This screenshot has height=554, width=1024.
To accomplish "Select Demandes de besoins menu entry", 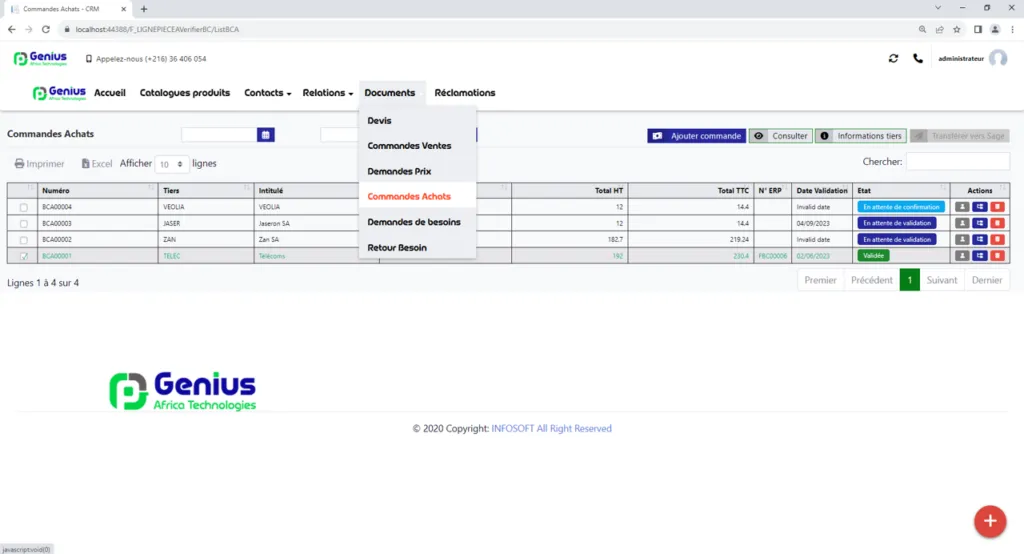I will (x=414, y=222).
